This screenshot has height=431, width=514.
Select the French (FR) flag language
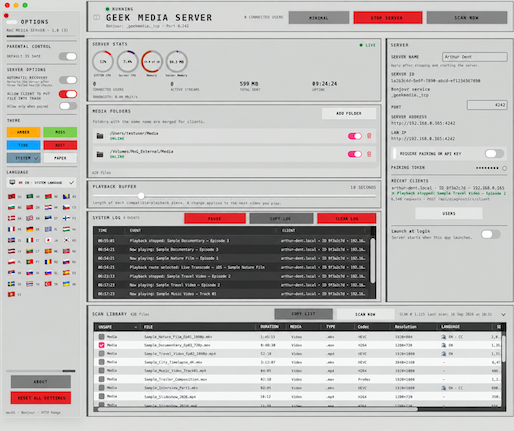point(11,229)
